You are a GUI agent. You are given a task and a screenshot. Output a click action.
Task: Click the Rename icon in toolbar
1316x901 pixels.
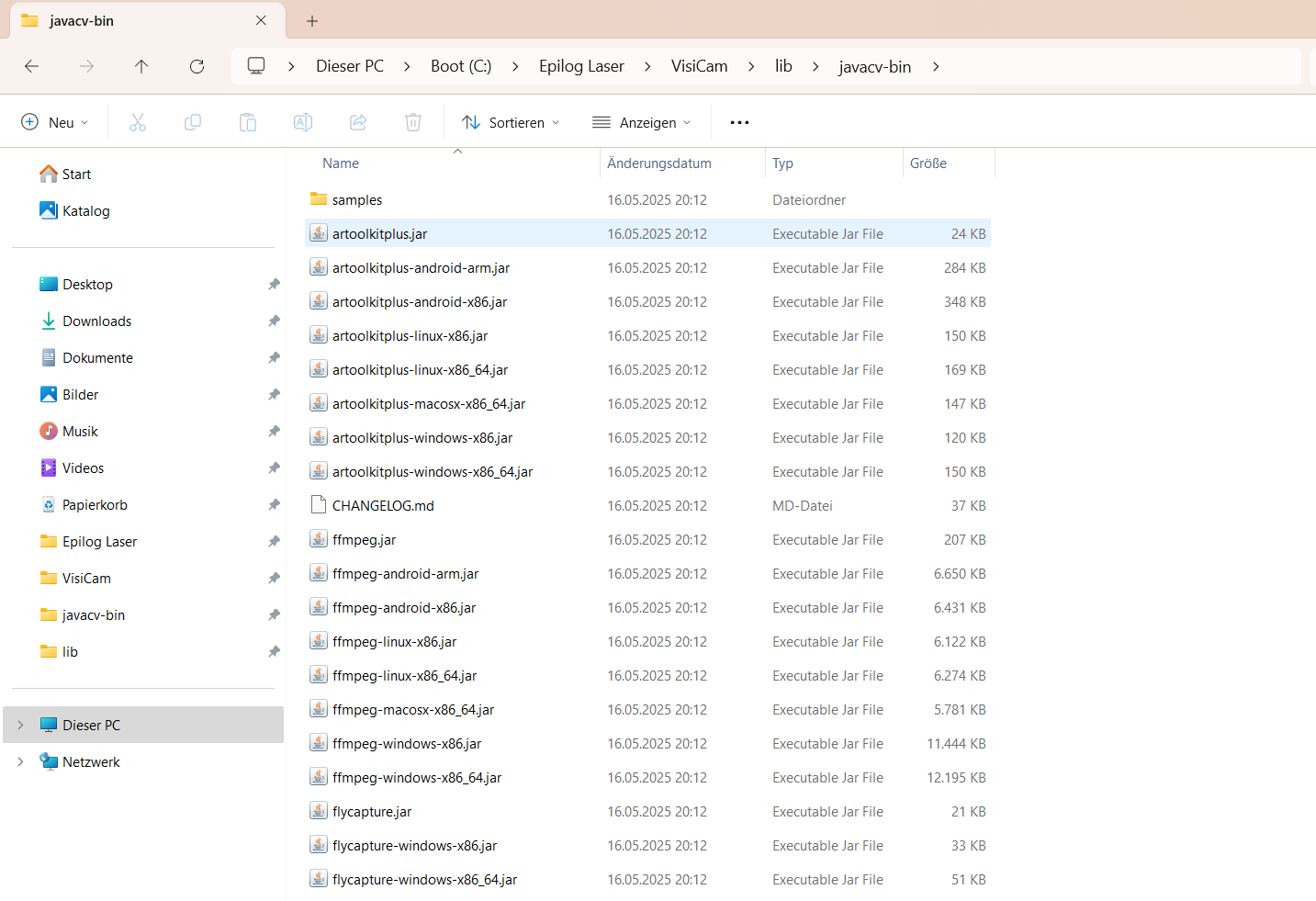point(303,122)
